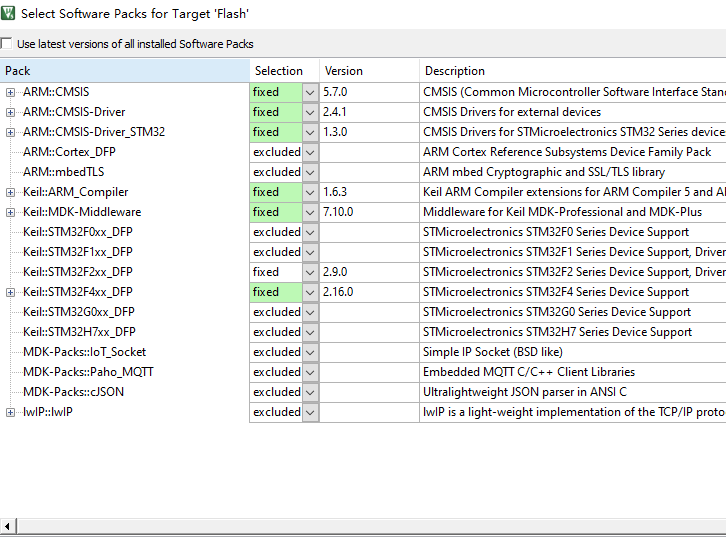Image resolution: width=726 pixels, height=537 pixels.
Task: Click 'CMSIS Drivers for external devices' description
Action: pos(512,112)
